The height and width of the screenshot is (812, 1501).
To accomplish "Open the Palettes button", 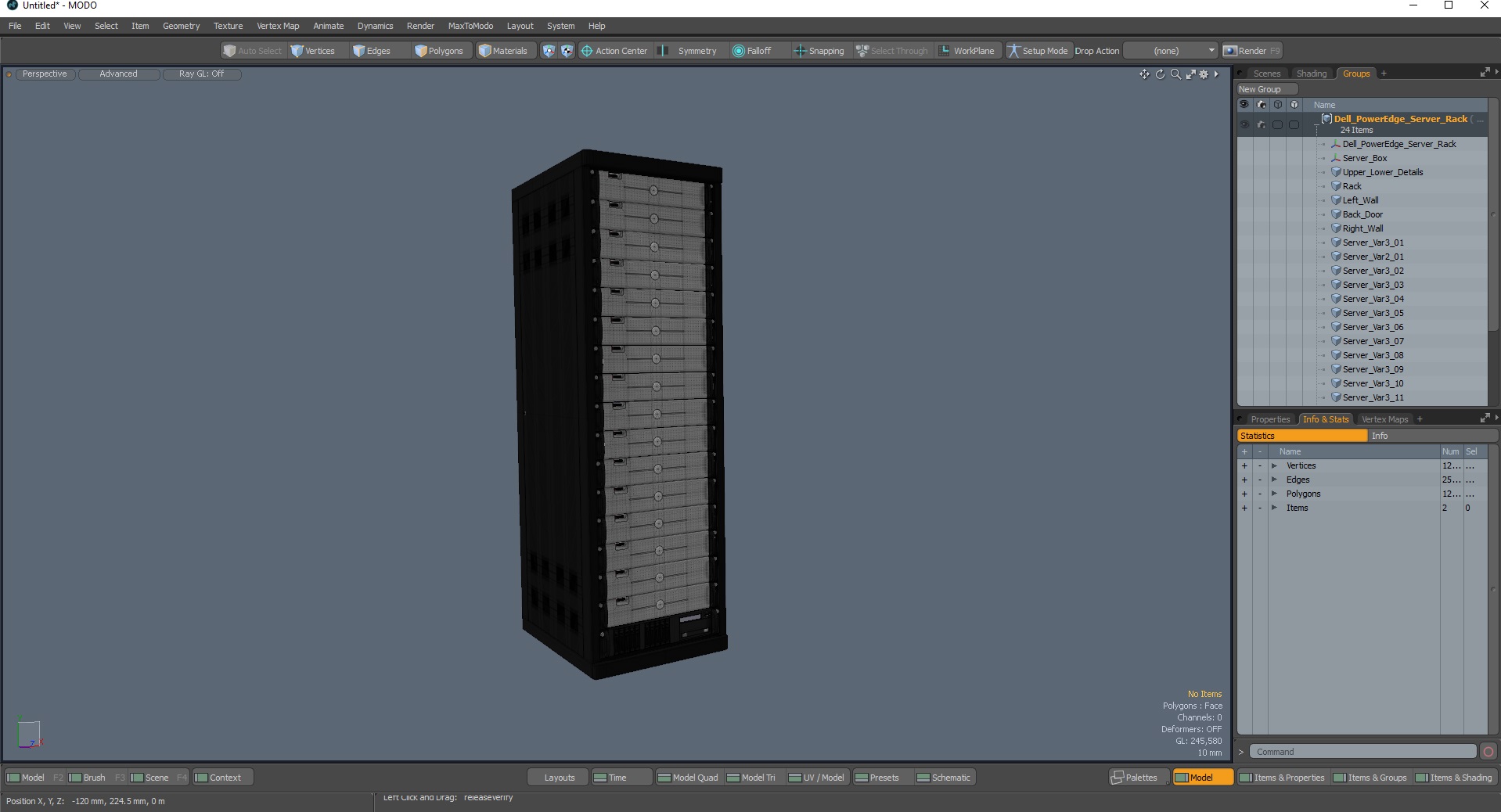I will pyautogui.click(x=1139, y=778).
